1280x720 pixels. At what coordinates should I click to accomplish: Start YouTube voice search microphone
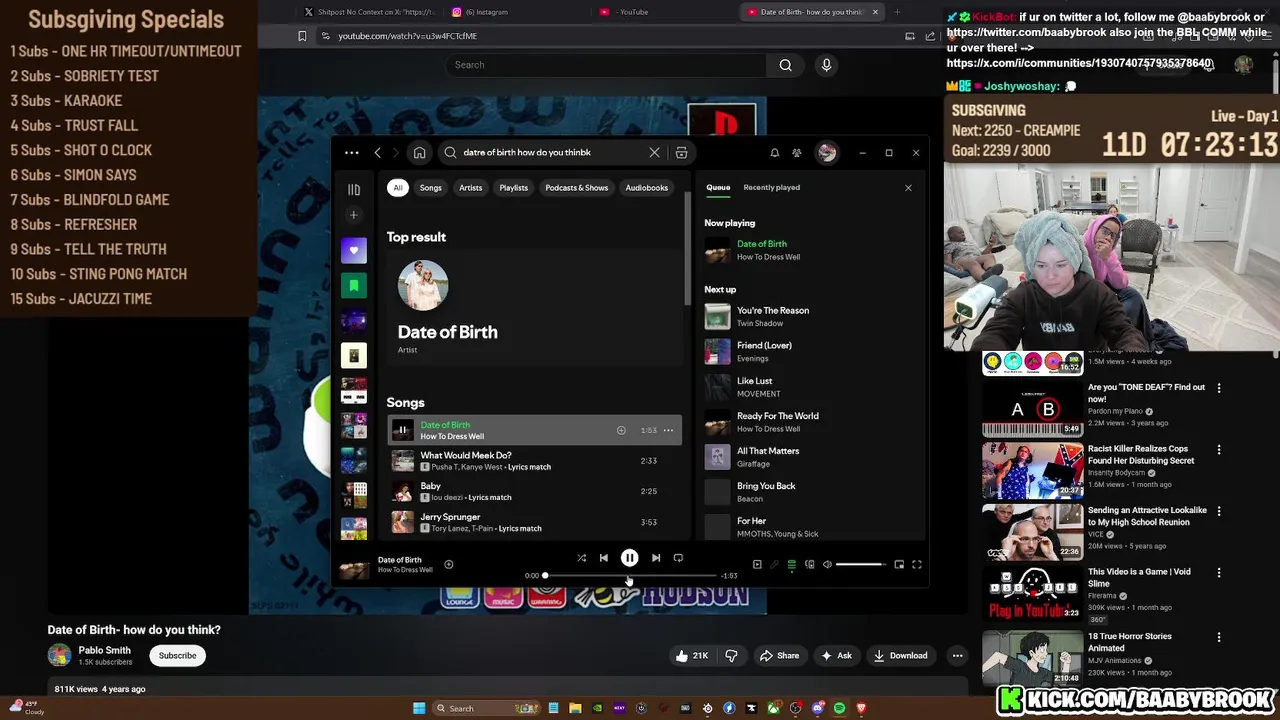click(x=826, y=65)
